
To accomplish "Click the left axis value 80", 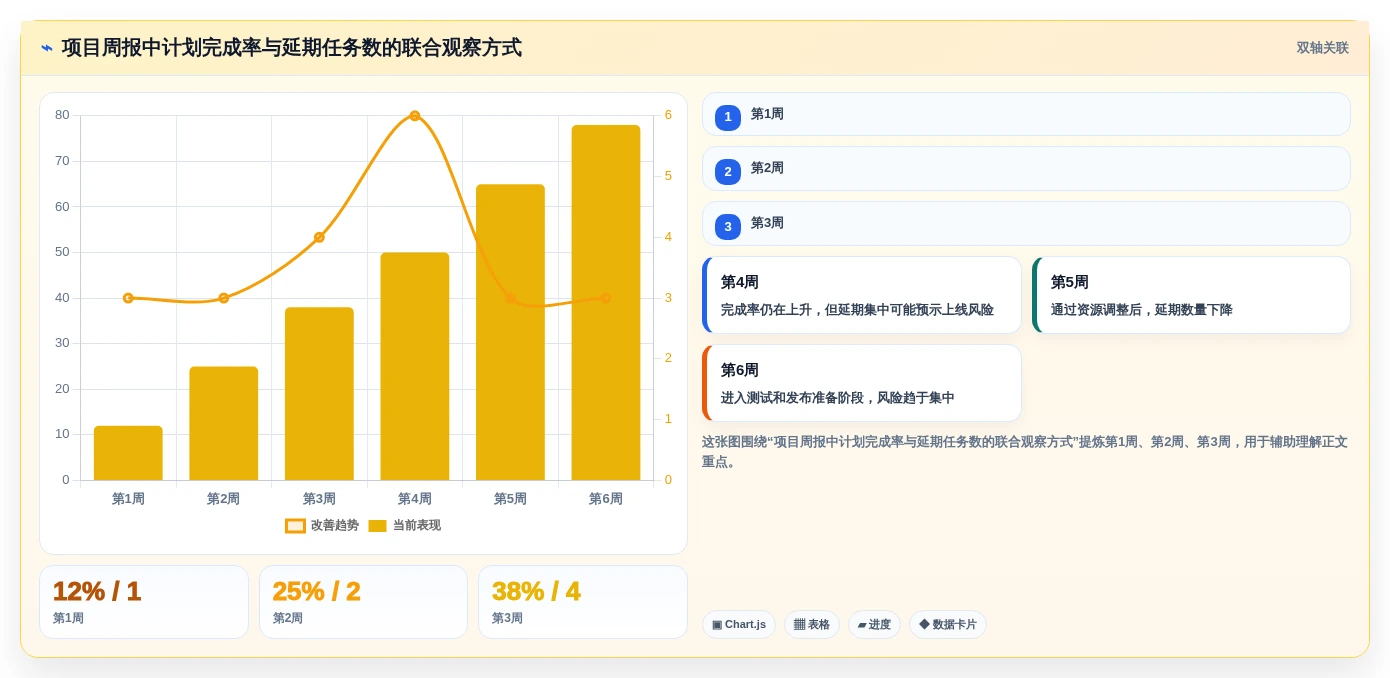I will click(x=62, y=115).
